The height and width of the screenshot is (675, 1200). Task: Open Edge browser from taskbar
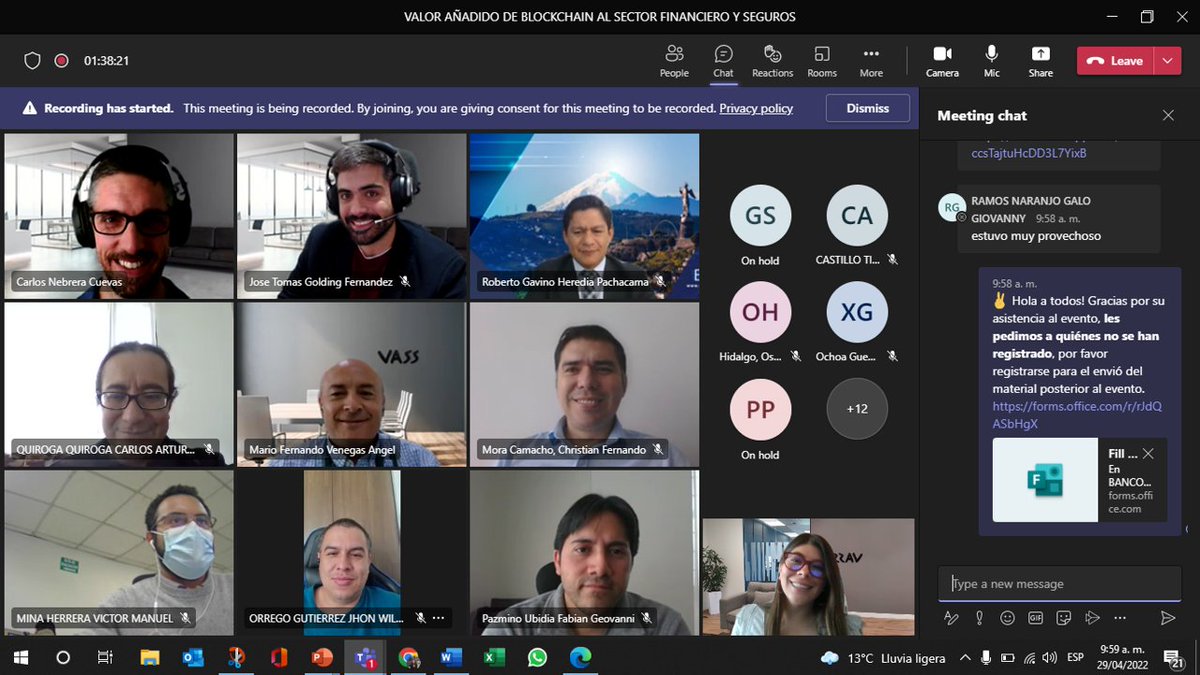click(580, 657)
